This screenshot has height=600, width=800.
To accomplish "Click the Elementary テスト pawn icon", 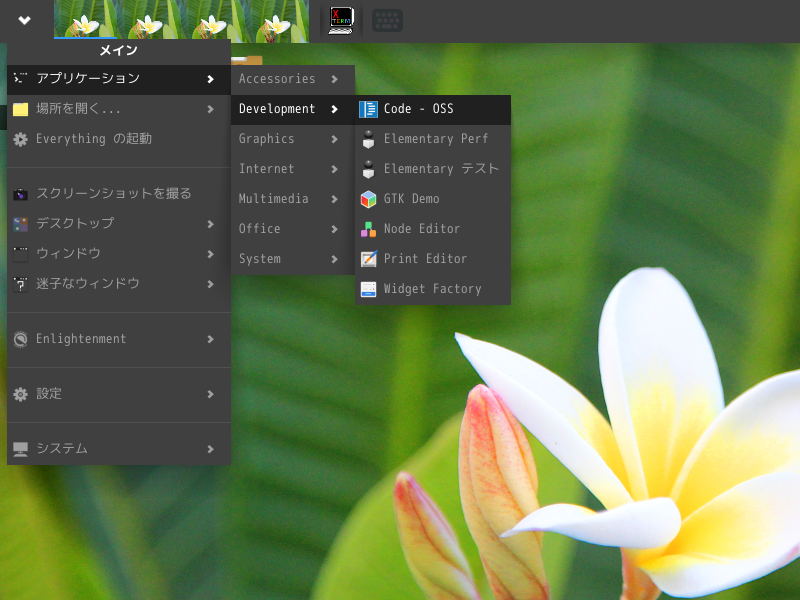I will pos(368,169).
